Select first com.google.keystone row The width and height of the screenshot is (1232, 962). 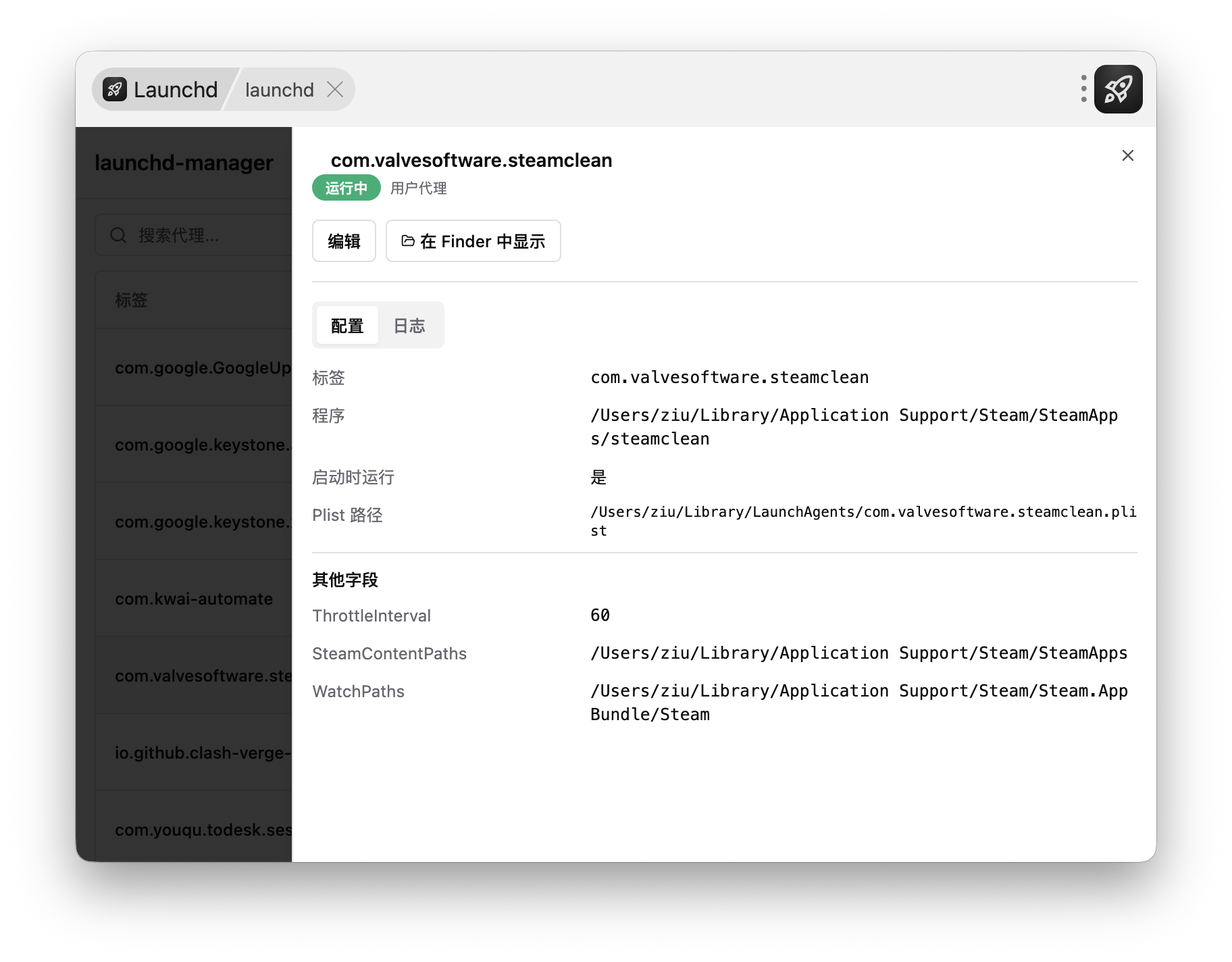click(195, 445)
